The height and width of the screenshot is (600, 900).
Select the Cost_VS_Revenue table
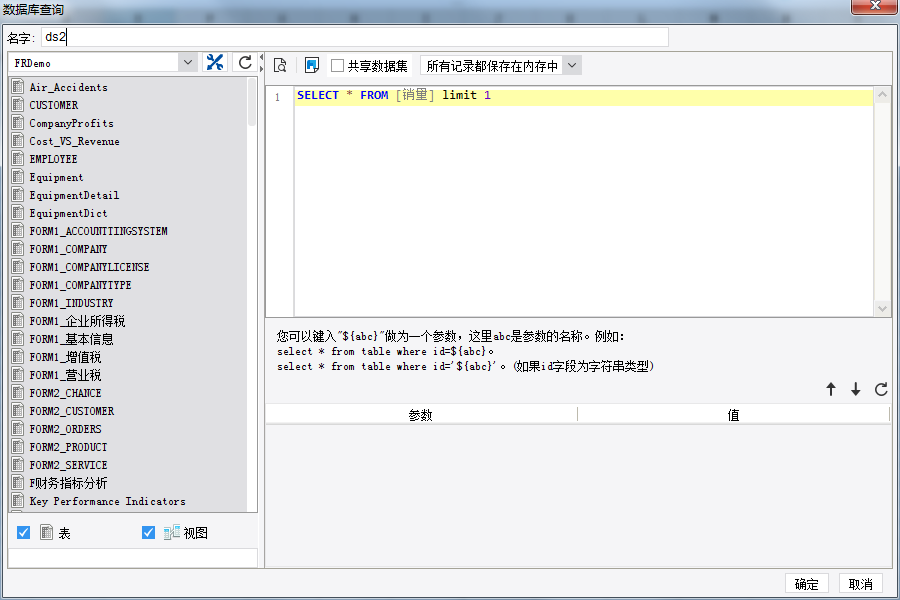(x=75, y=141)
